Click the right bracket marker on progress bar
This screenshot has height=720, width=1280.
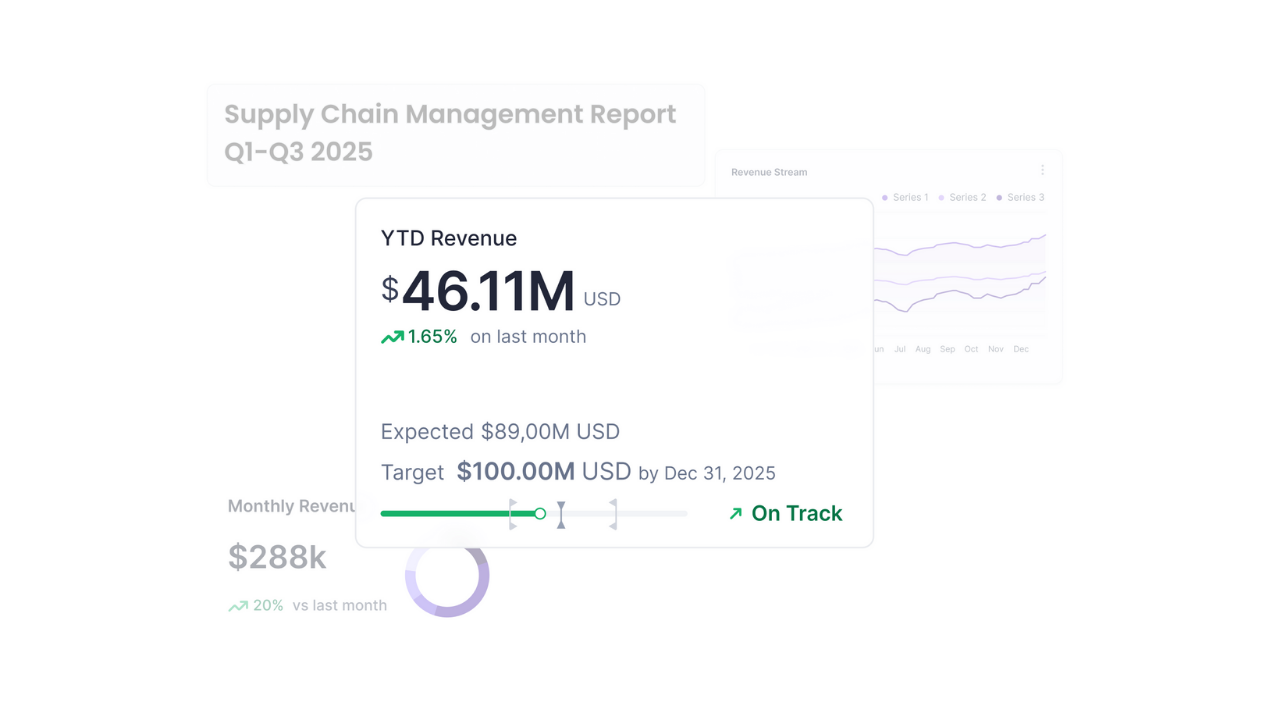tap(613, 514)
